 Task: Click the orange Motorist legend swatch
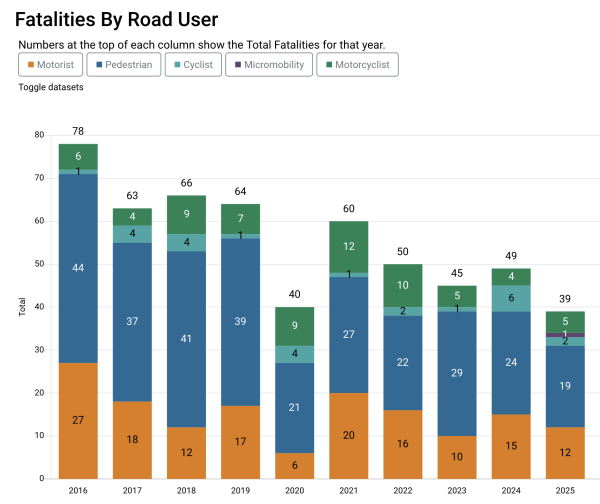tap(30, 64)
